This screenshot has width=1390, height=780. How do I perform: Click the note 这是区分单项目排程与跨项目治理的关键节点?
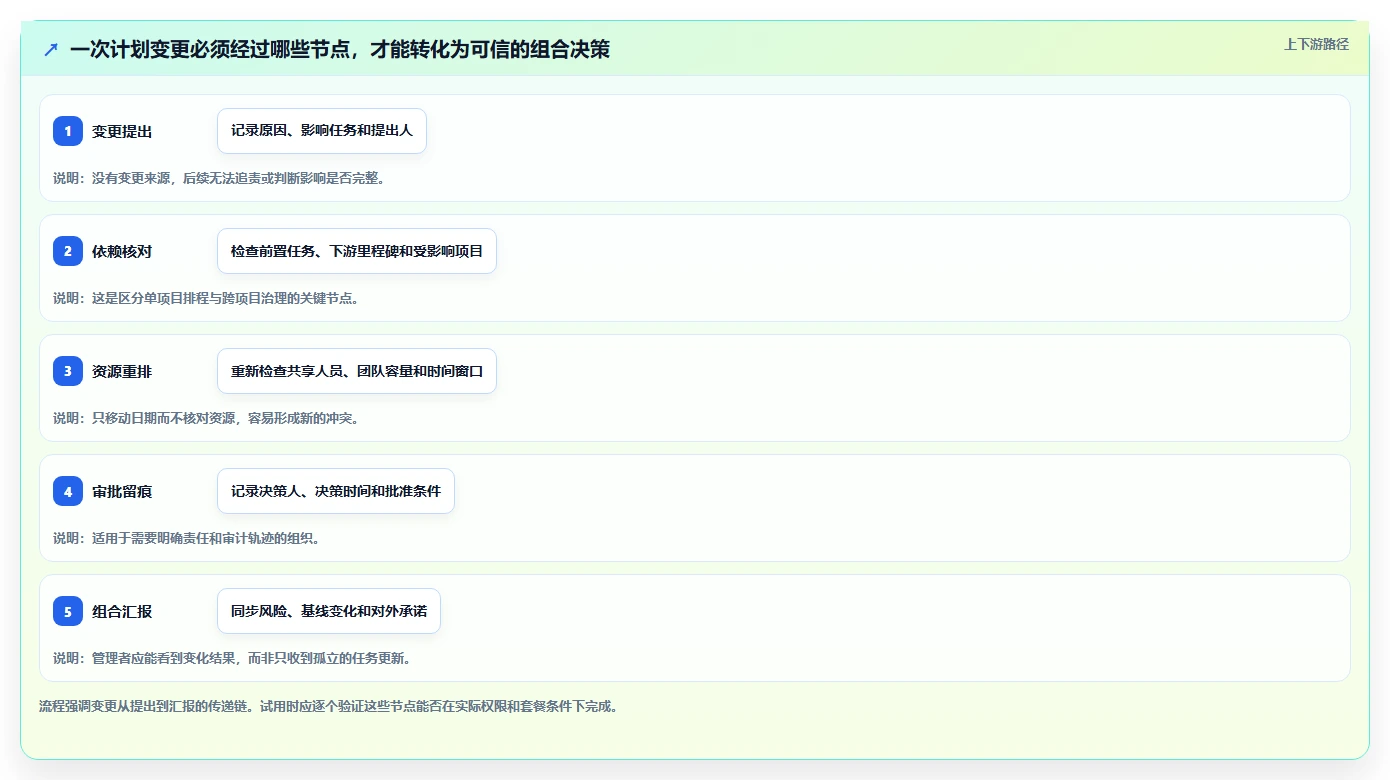(x=206, y=298)
